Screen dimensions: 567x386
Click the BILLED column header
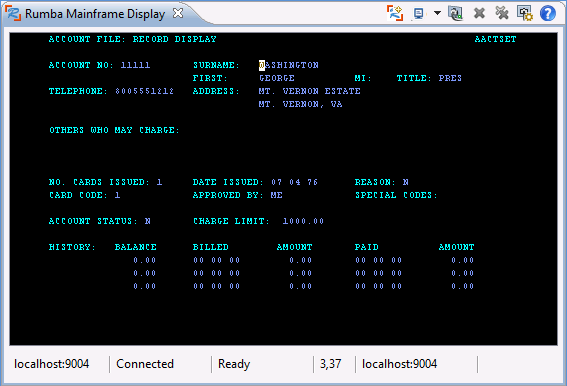(210, 247)
